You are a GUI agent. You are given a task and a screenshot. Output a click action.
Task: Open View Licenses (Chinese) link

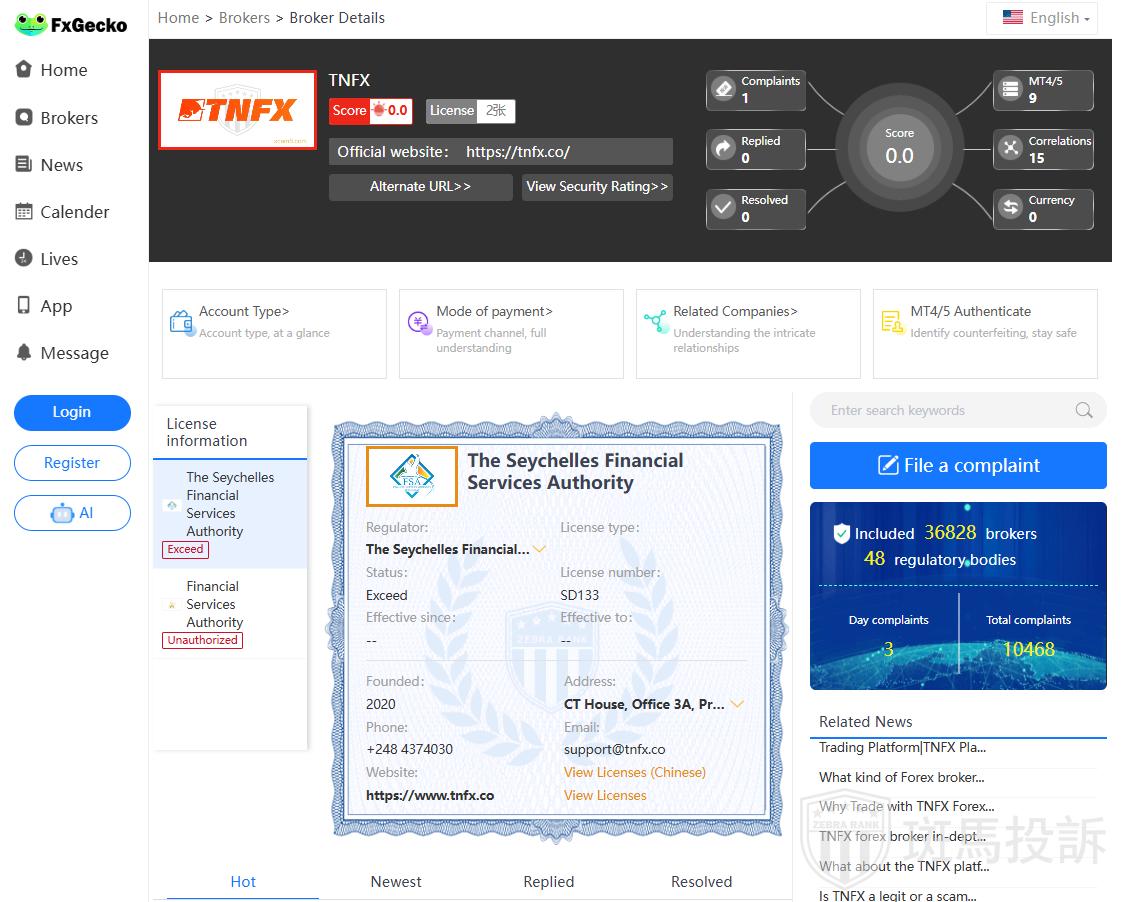634,772
